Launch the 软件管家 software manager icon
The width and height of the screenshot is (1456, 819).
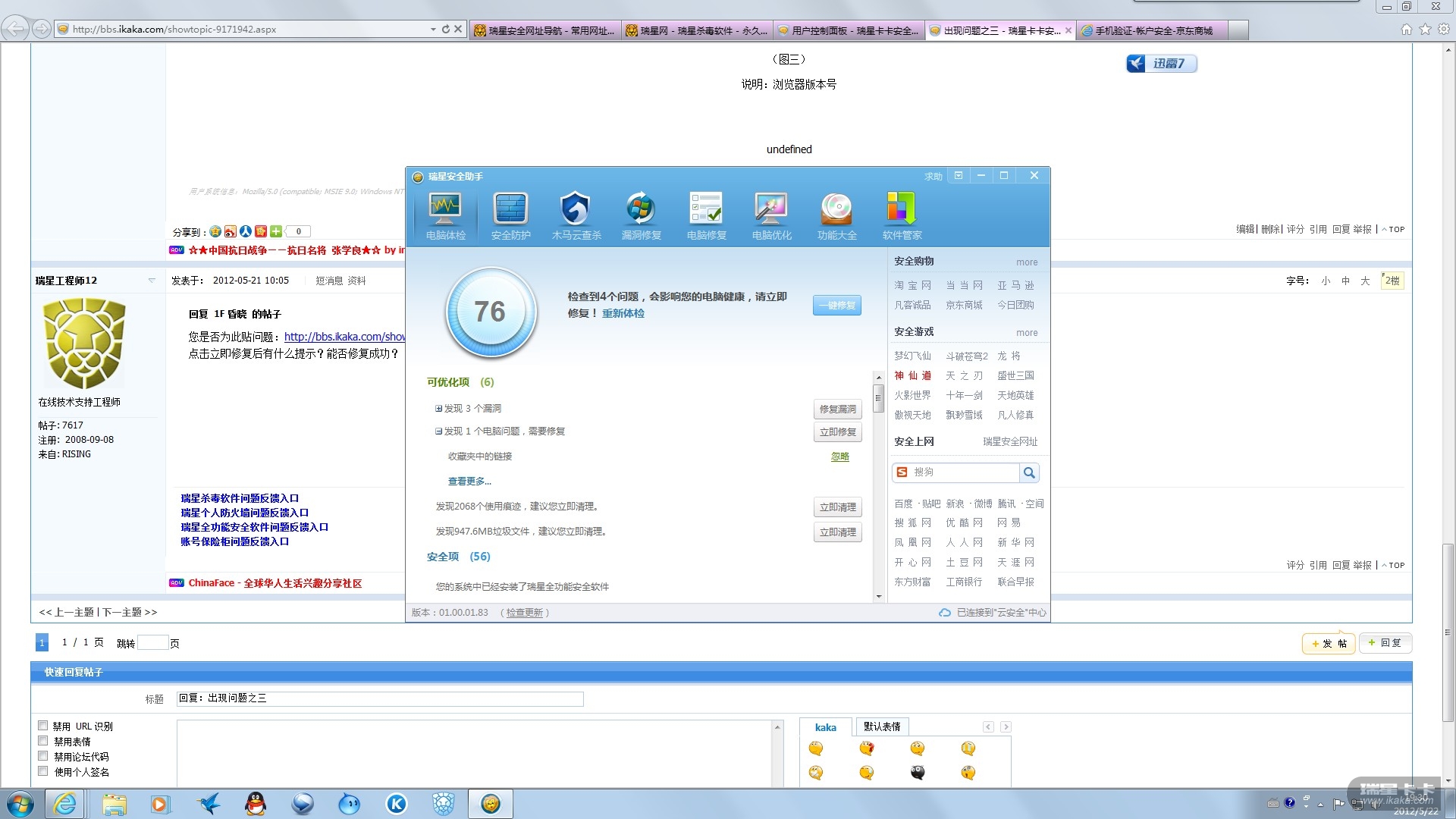coord(902,209)
